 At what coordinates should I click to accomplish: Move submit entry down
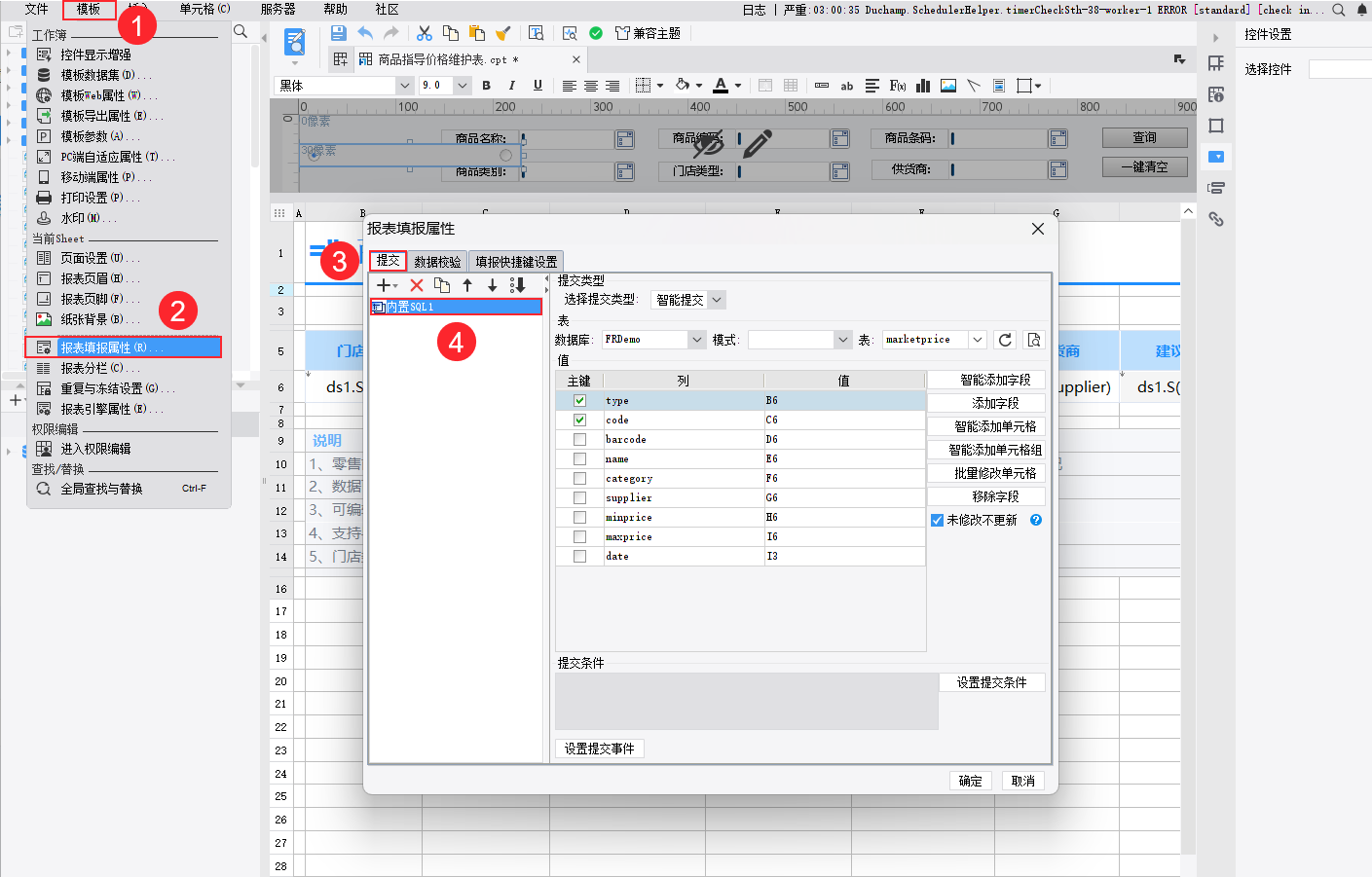tap(493, 285)
